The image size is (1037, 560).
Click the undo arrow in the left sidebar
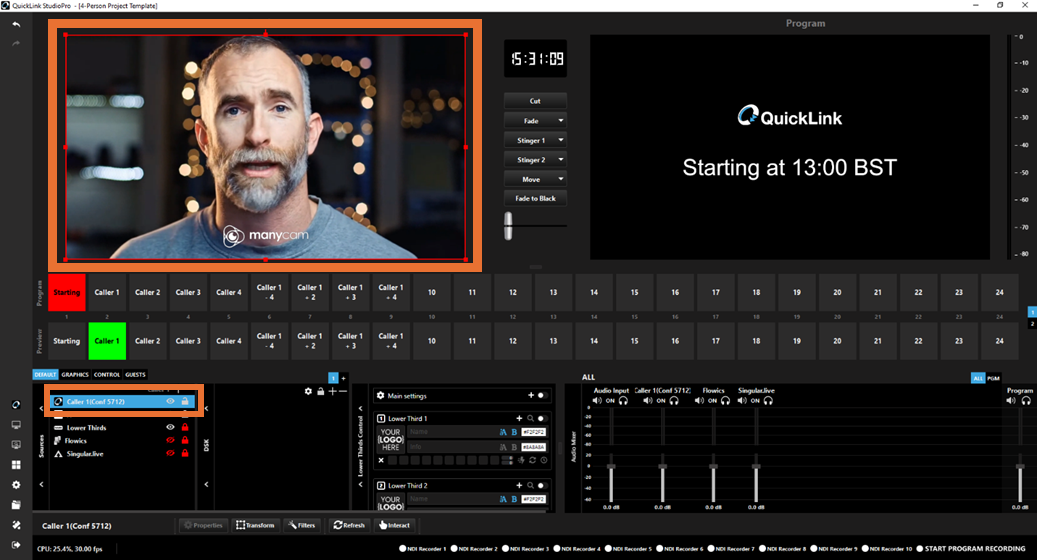click(x=17, y=24)
